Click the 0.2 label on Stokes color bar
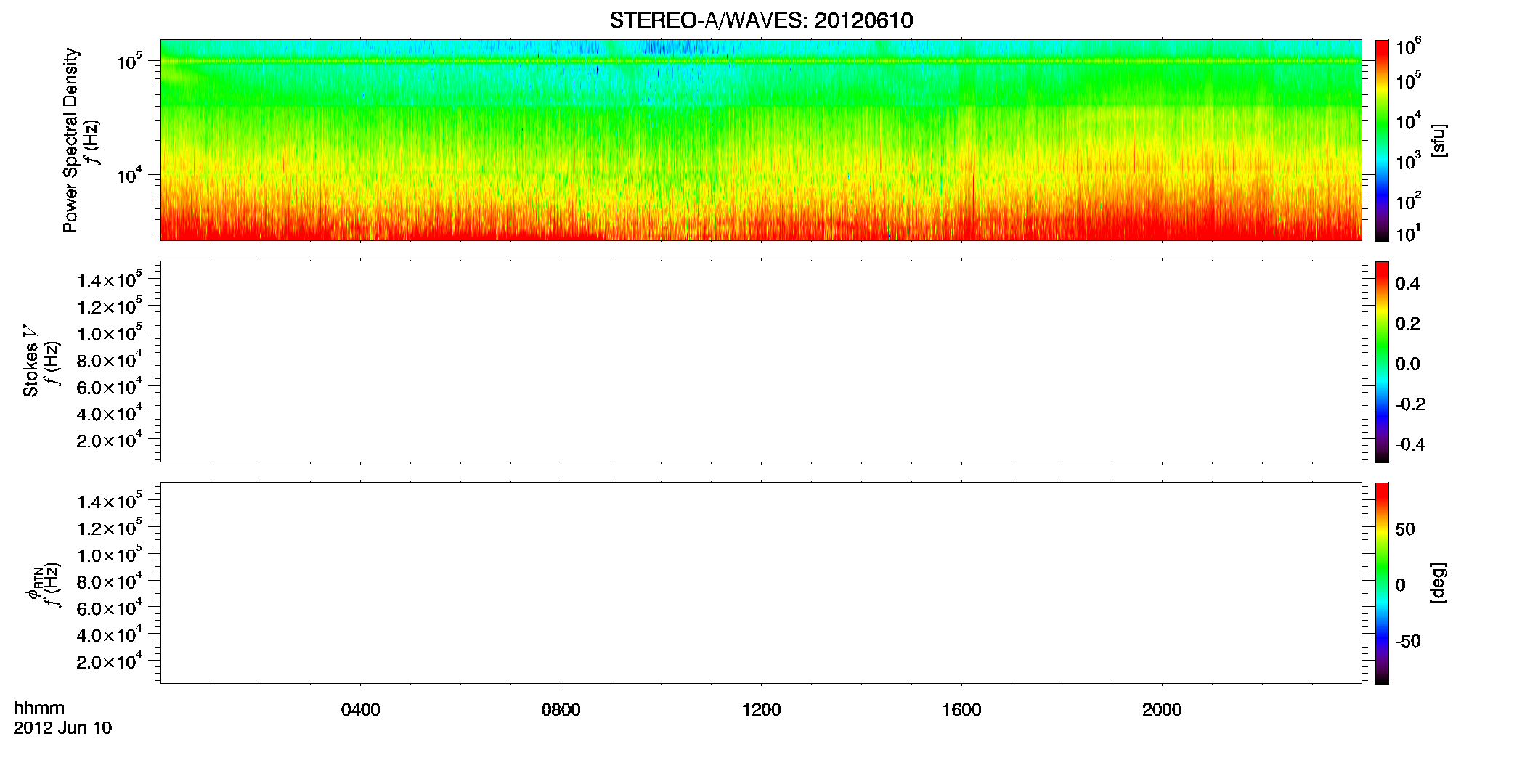 pos(1407,324)
